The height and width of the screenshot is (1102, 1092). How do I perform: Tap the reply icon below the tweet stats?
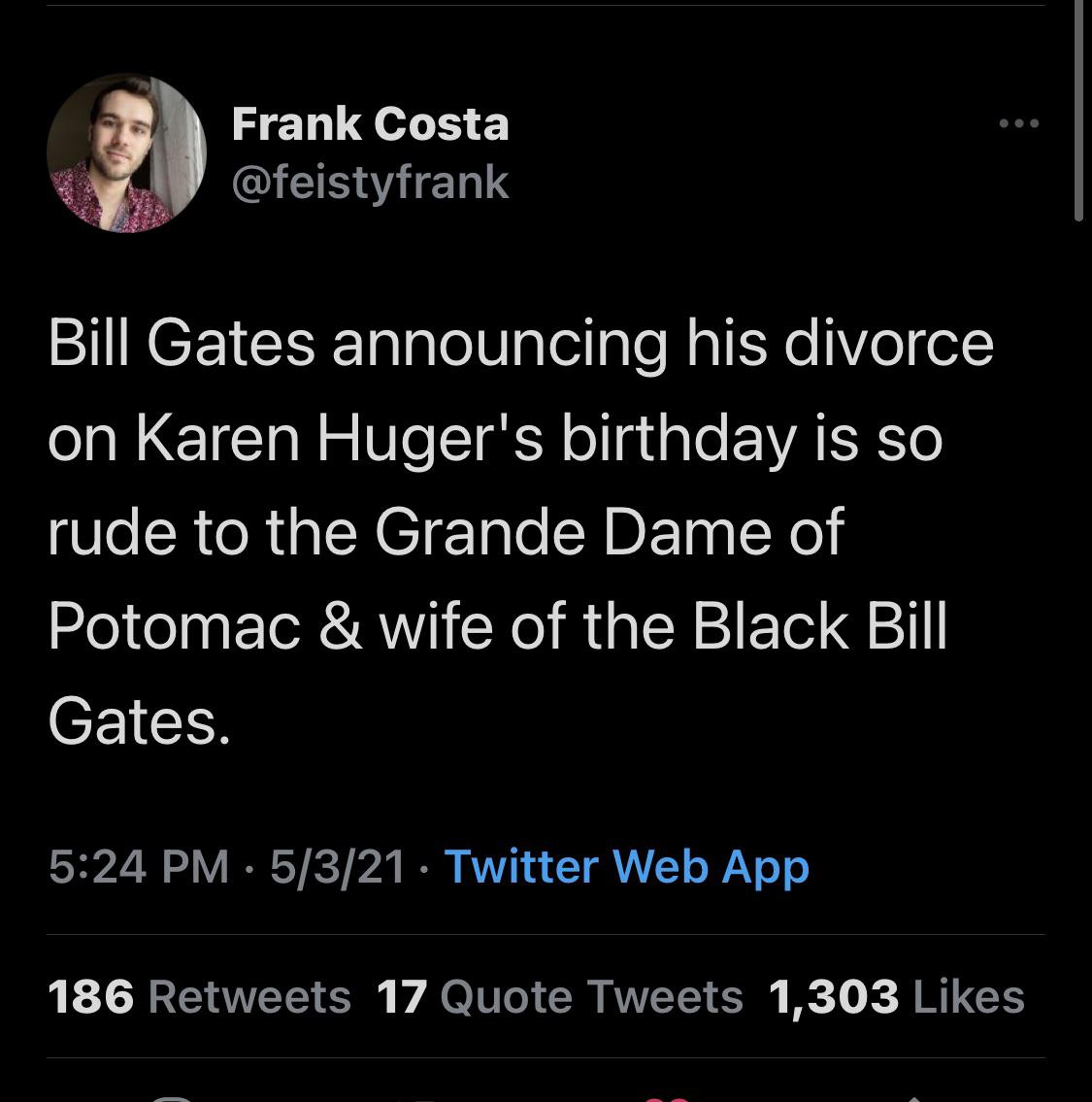(173, 1097)
